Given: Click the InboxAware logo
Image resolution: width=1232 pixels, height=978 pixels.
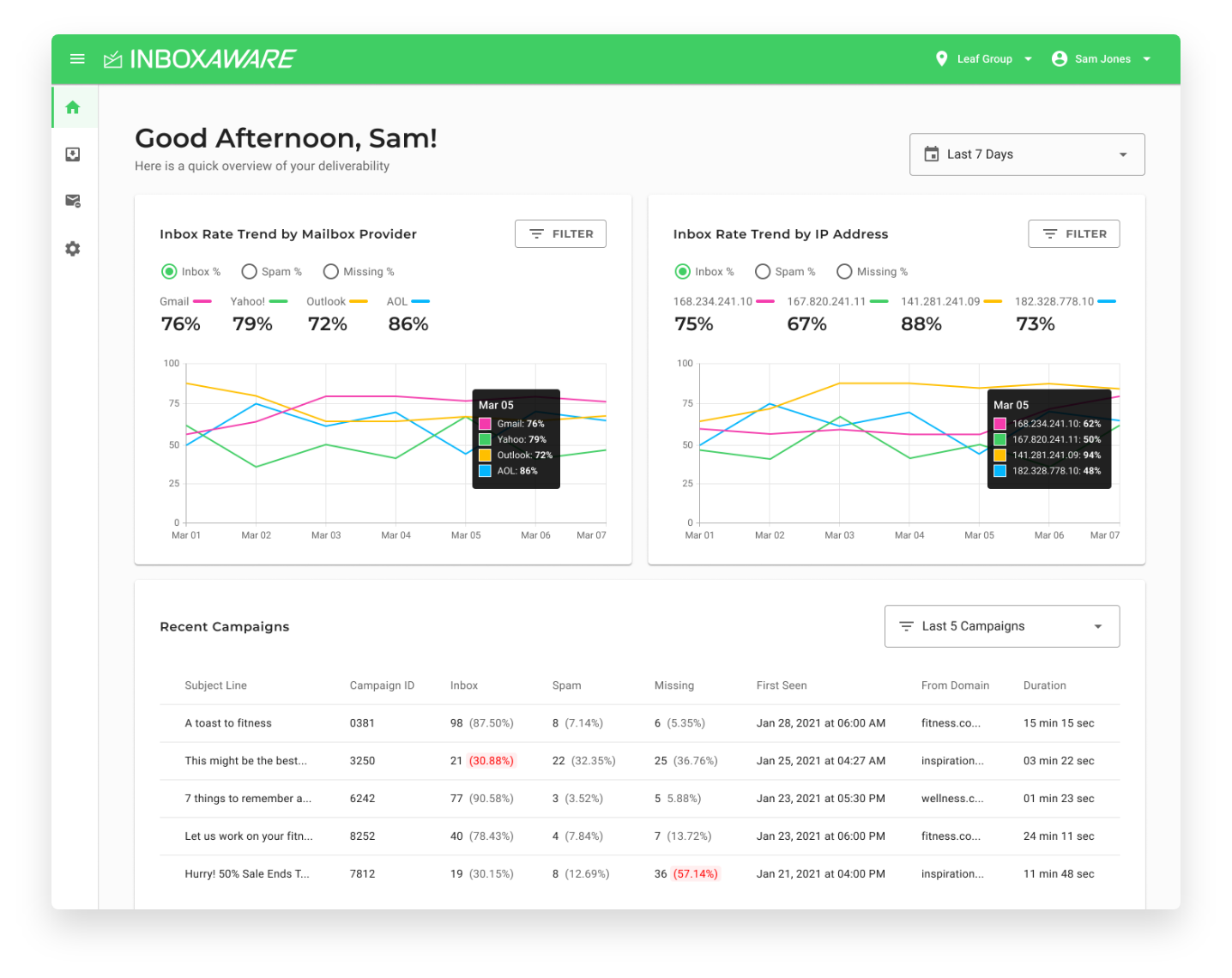Looking at the screenshot, I should coord(200,59).
